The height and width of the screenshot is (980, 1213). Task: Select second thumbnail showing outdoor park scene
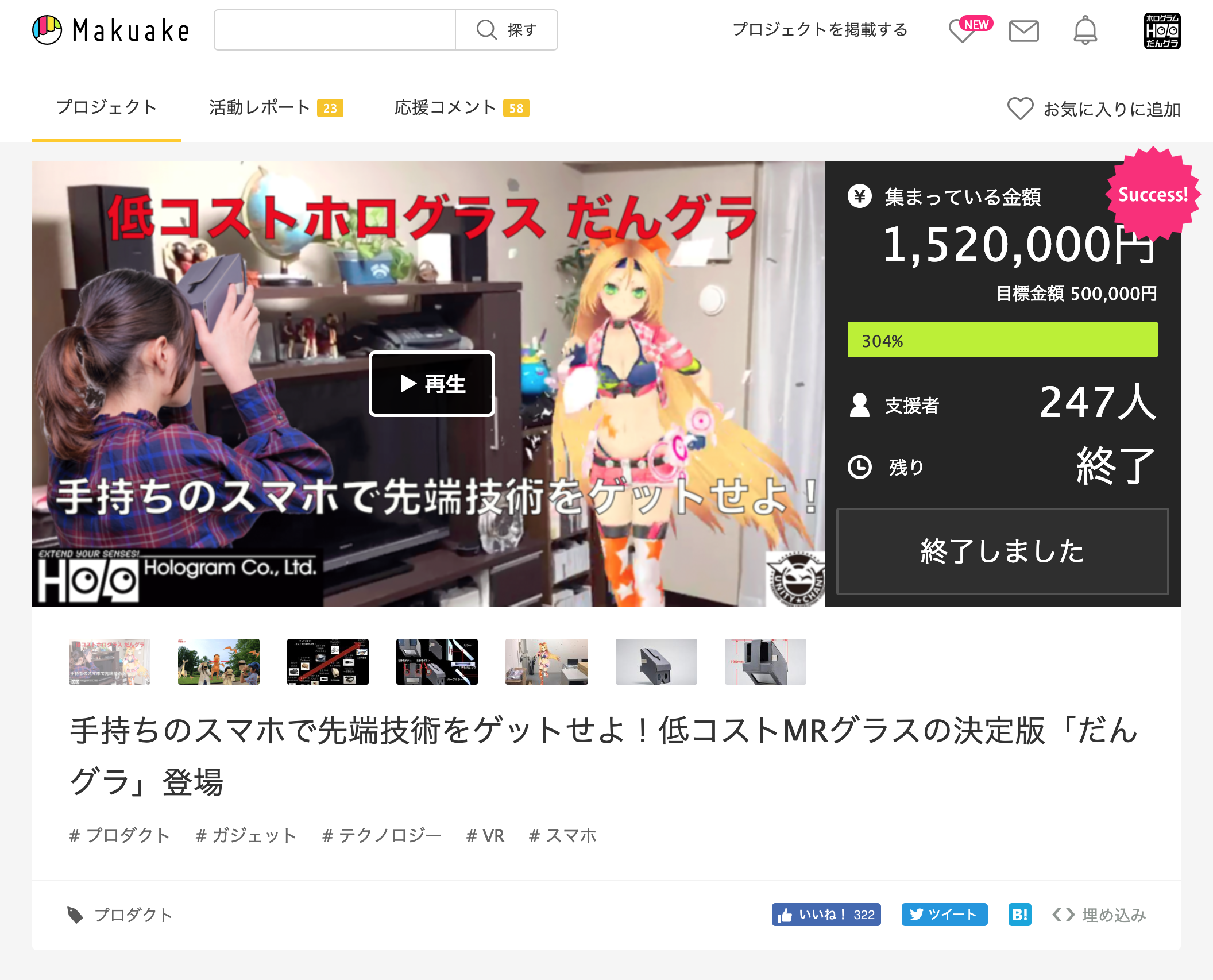[x=219, y=661]
